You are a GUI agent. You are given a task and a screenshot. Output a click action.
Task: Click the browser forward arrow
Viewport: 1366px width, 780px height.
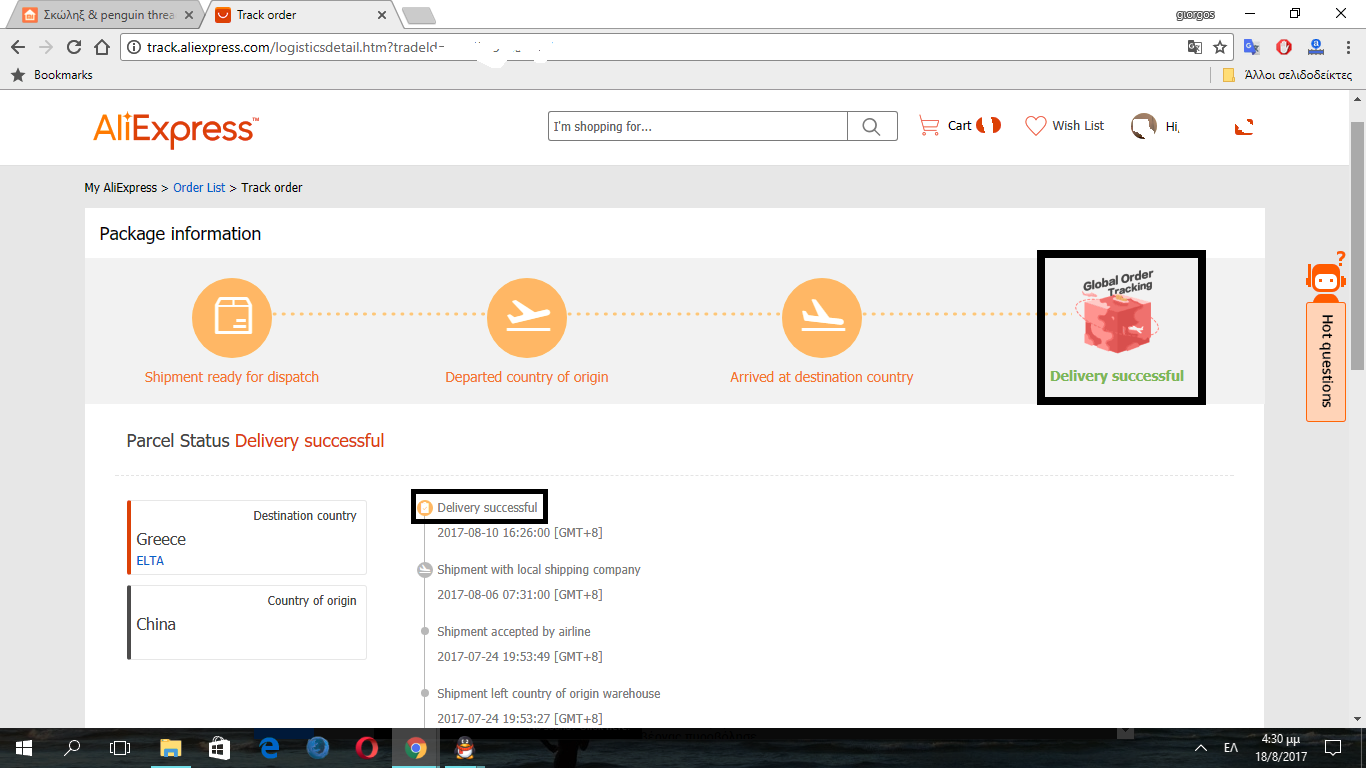[45, 47]
